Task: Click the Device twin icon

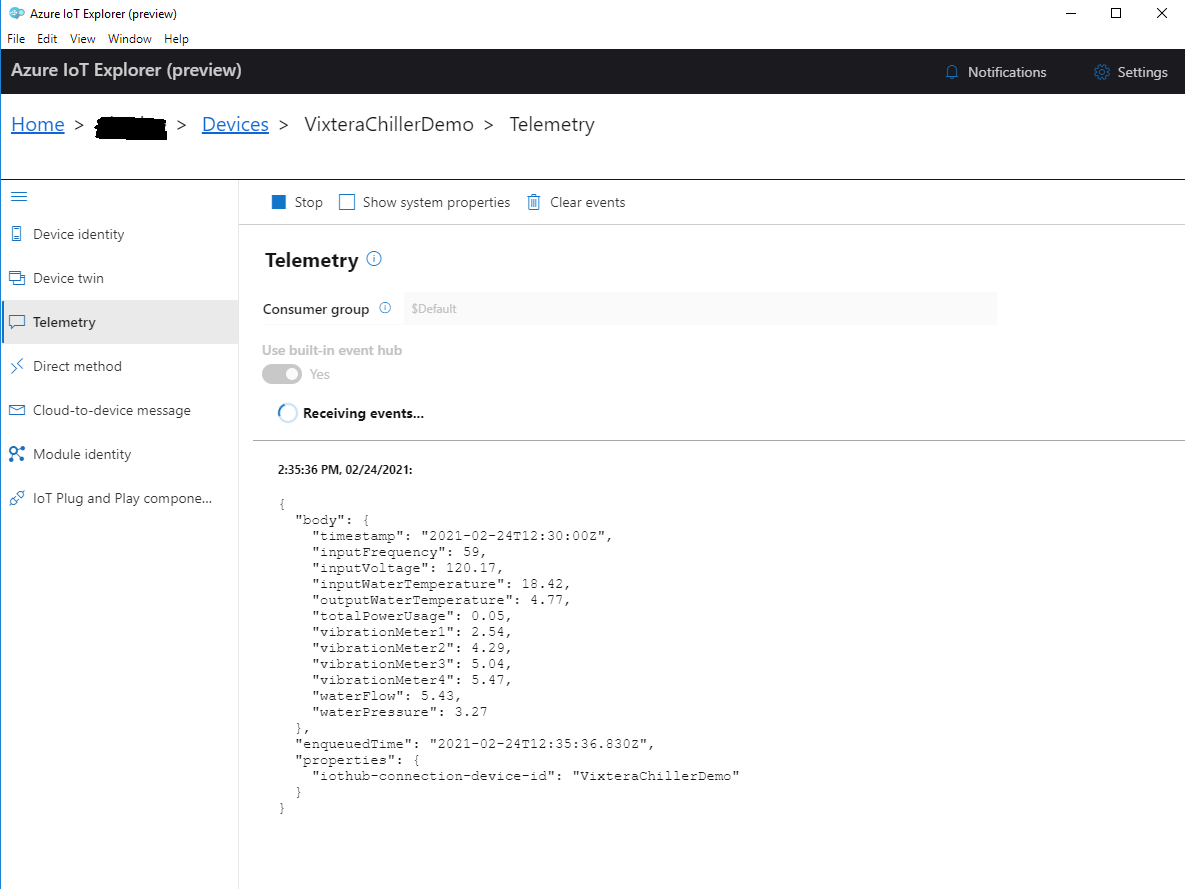Action: pyautogui.click(x=17, y=278)
